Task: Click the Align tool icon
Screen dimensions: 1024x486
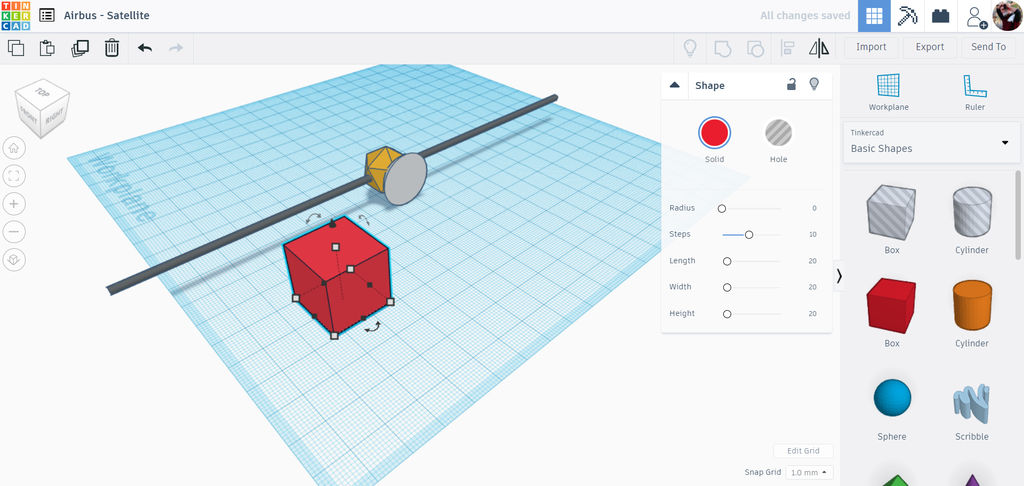Action: tap(787, 47)
